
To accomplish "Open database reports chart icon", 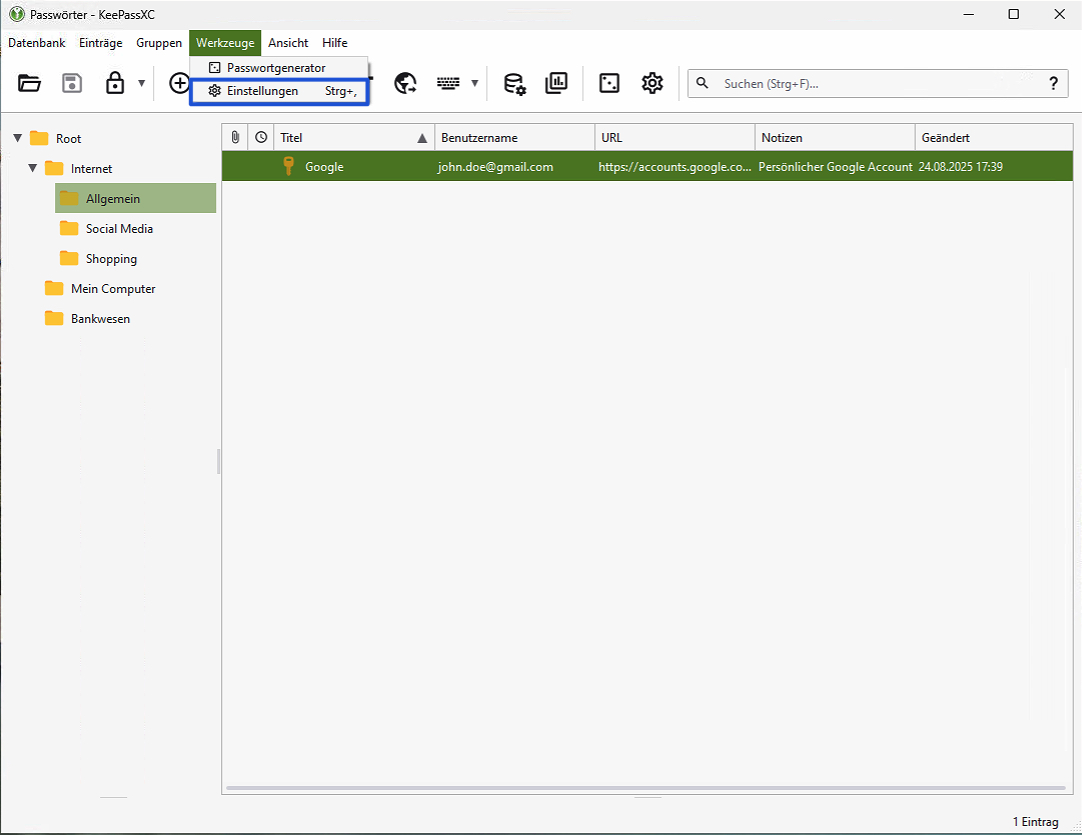I will click(x=556, y=84).
